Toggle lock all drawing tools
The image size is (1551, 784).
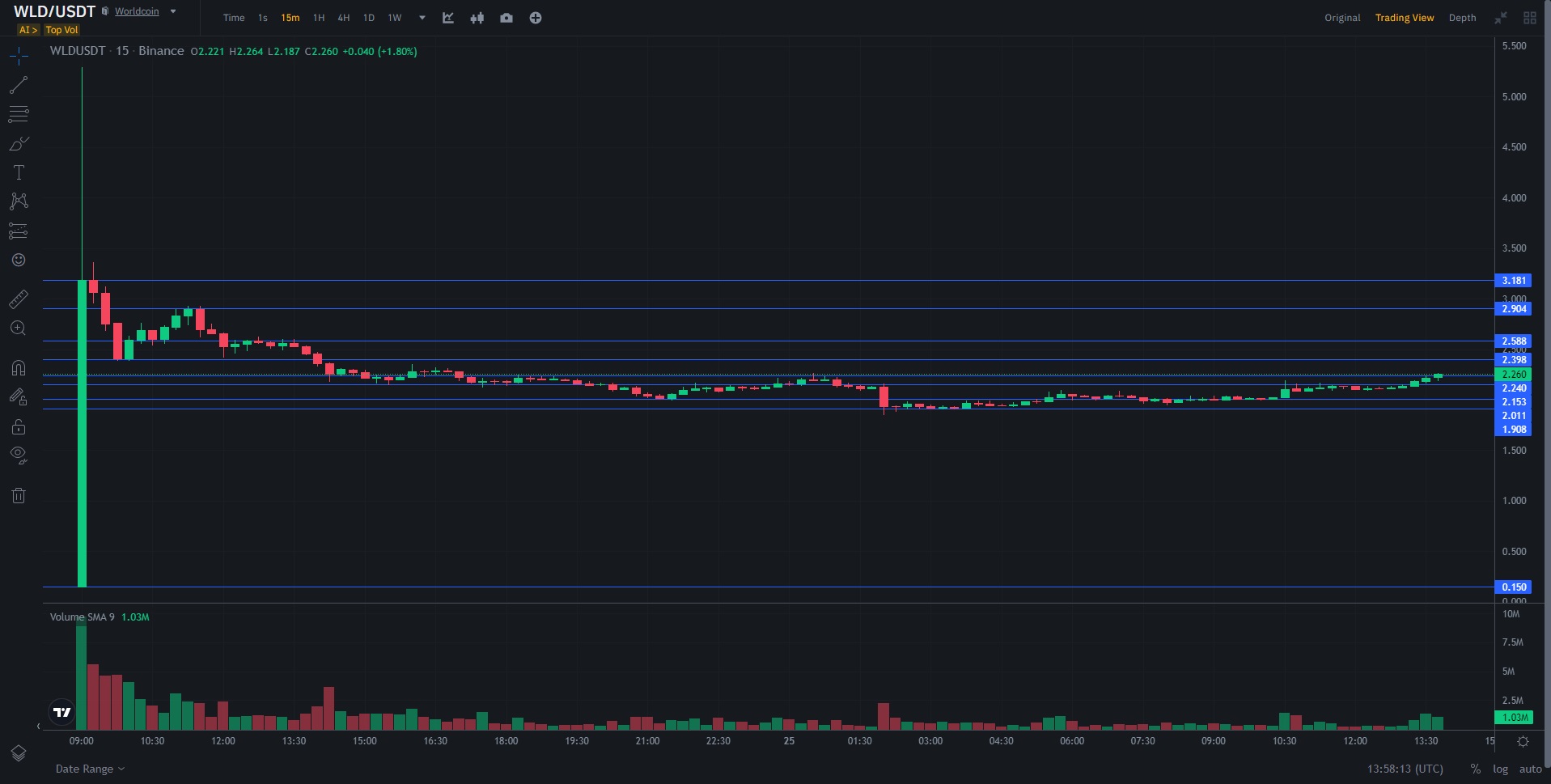(19, 426)
